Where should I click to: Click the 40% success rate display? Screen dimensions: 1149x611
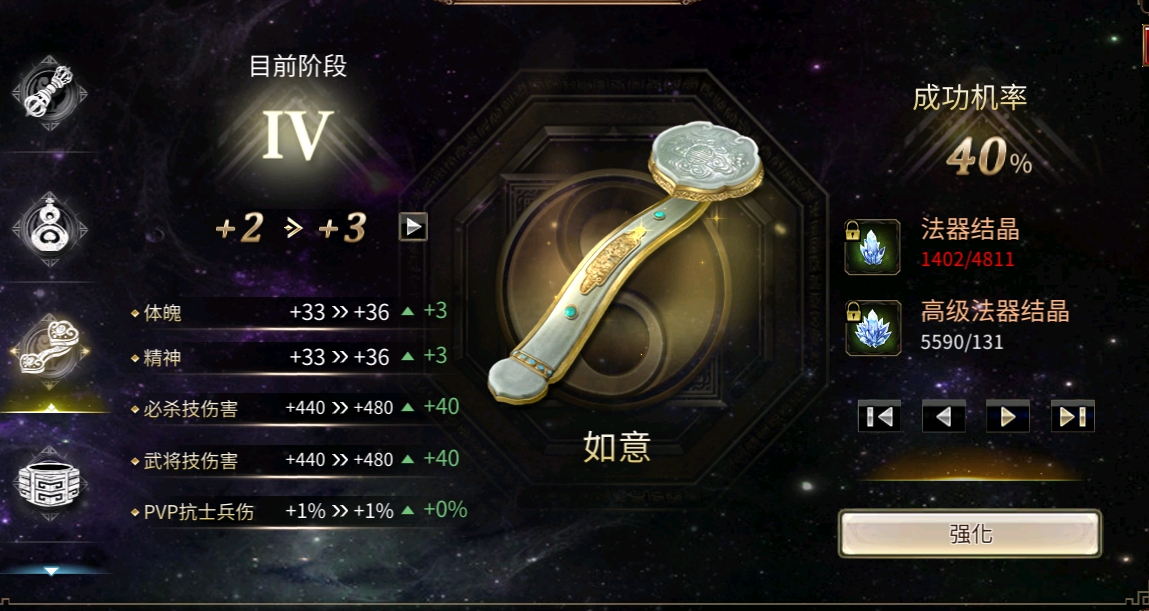[x=989, y=157]
